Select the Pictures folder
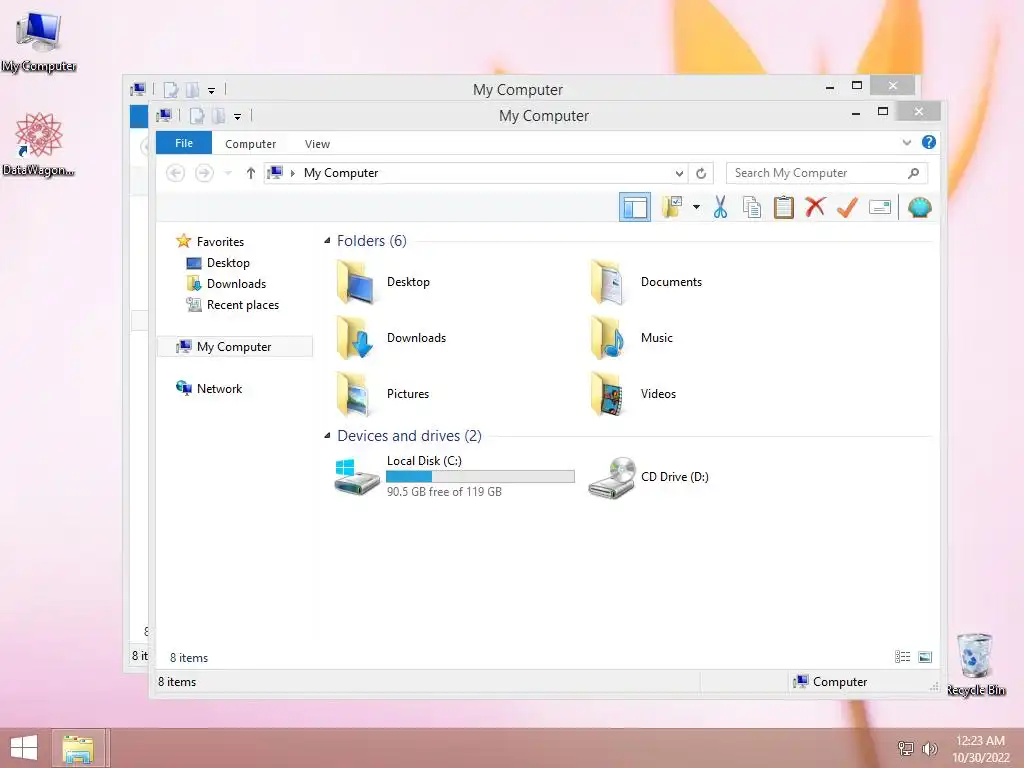1024x768 pixels. [x=383, y=394]
